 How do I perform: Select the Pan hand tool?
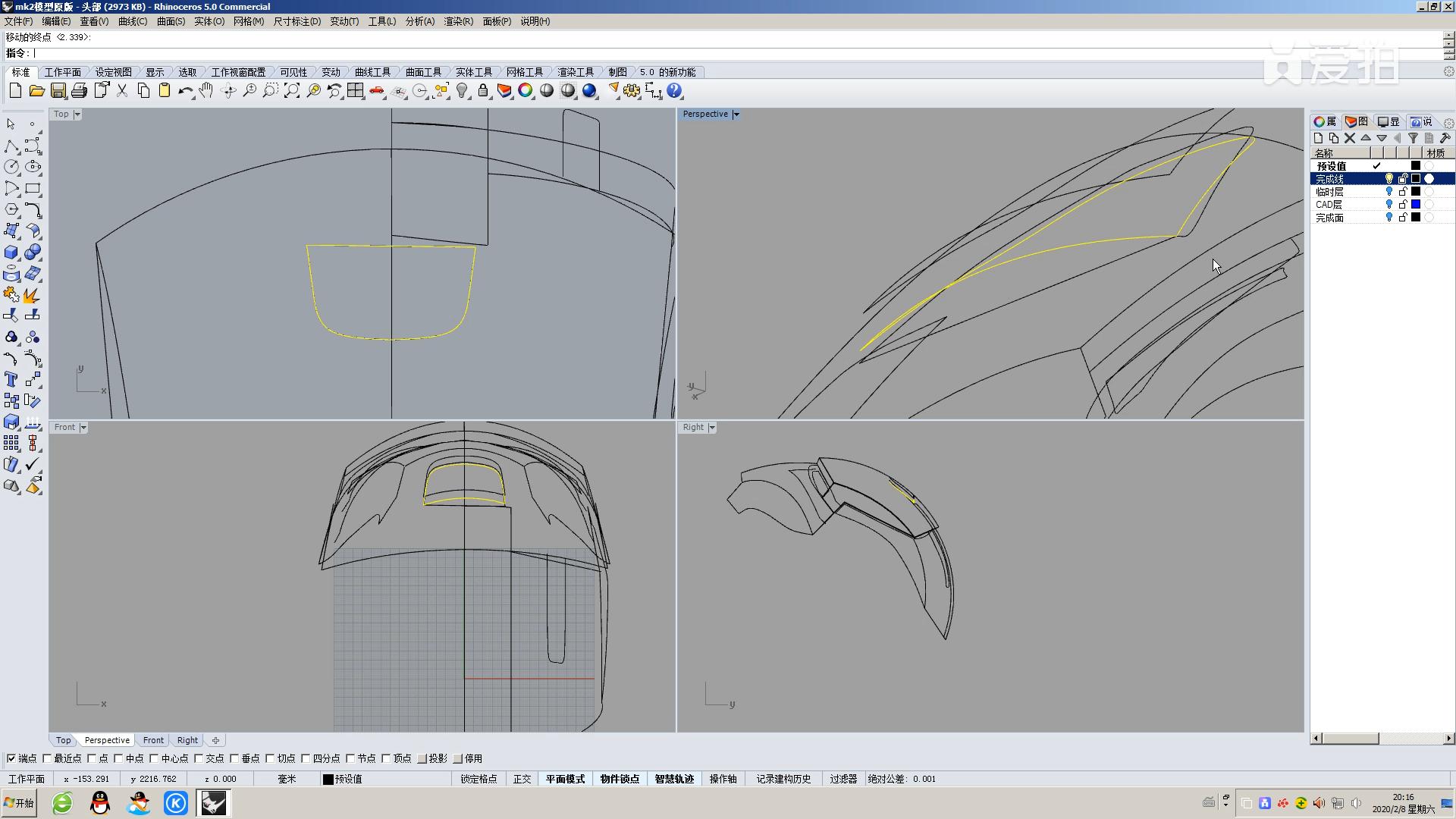click(206, 91)
